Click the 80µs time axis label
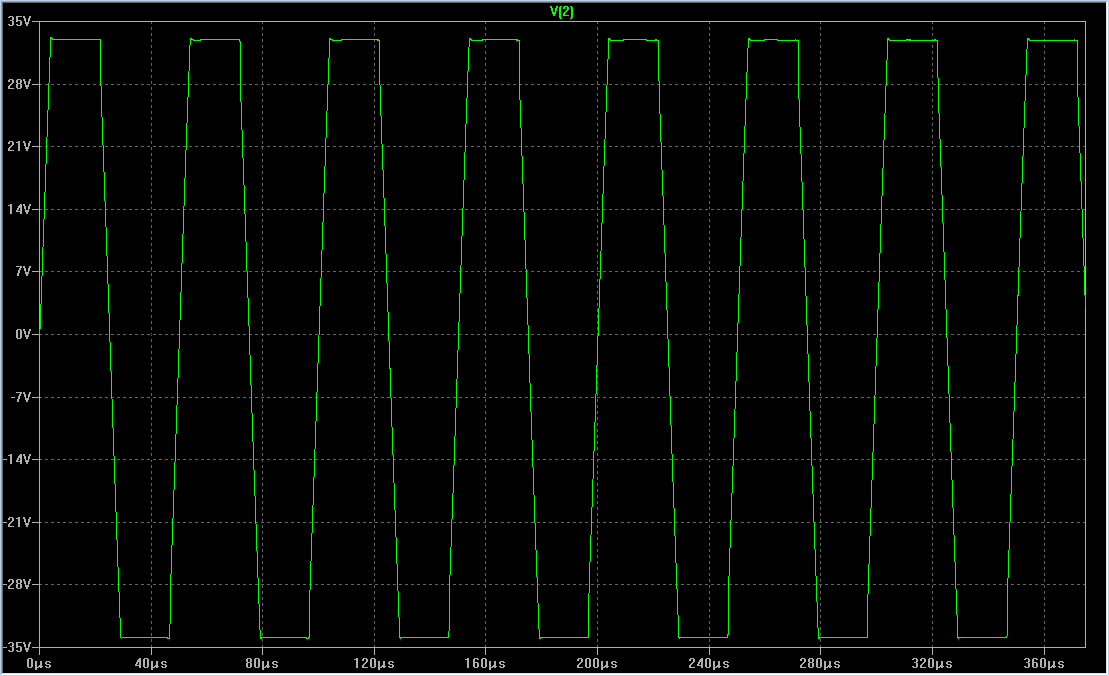 pyautogui.click(x=262, y=664)
